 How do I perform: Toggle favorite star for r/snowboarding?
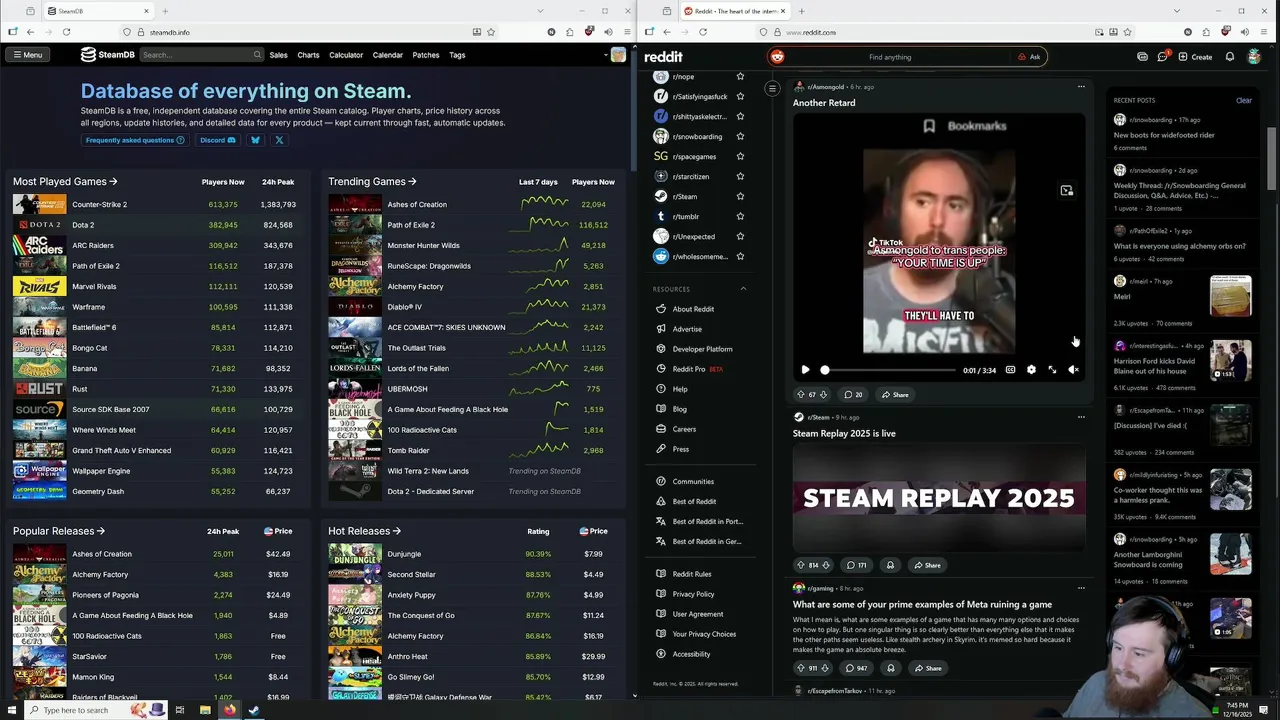(740, 136)
